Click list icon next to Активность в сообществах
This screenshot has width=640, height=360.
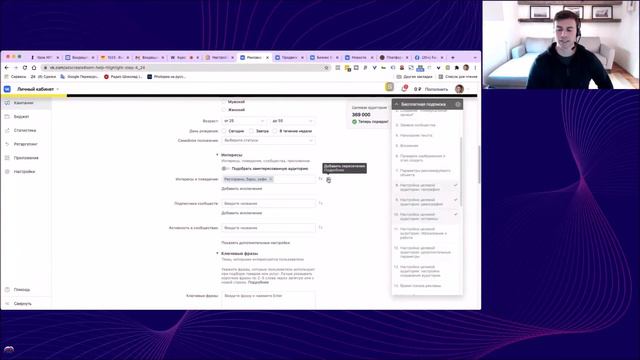[320, 228]
